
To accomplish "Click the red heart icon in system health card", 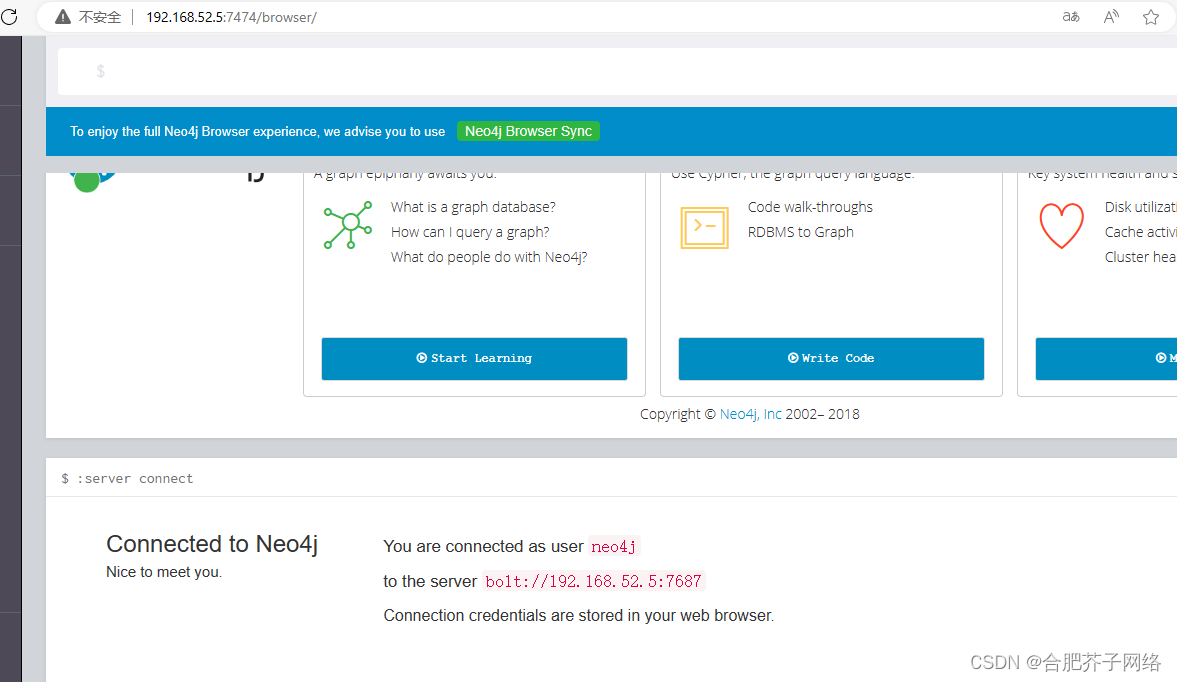I will 1061,226.
